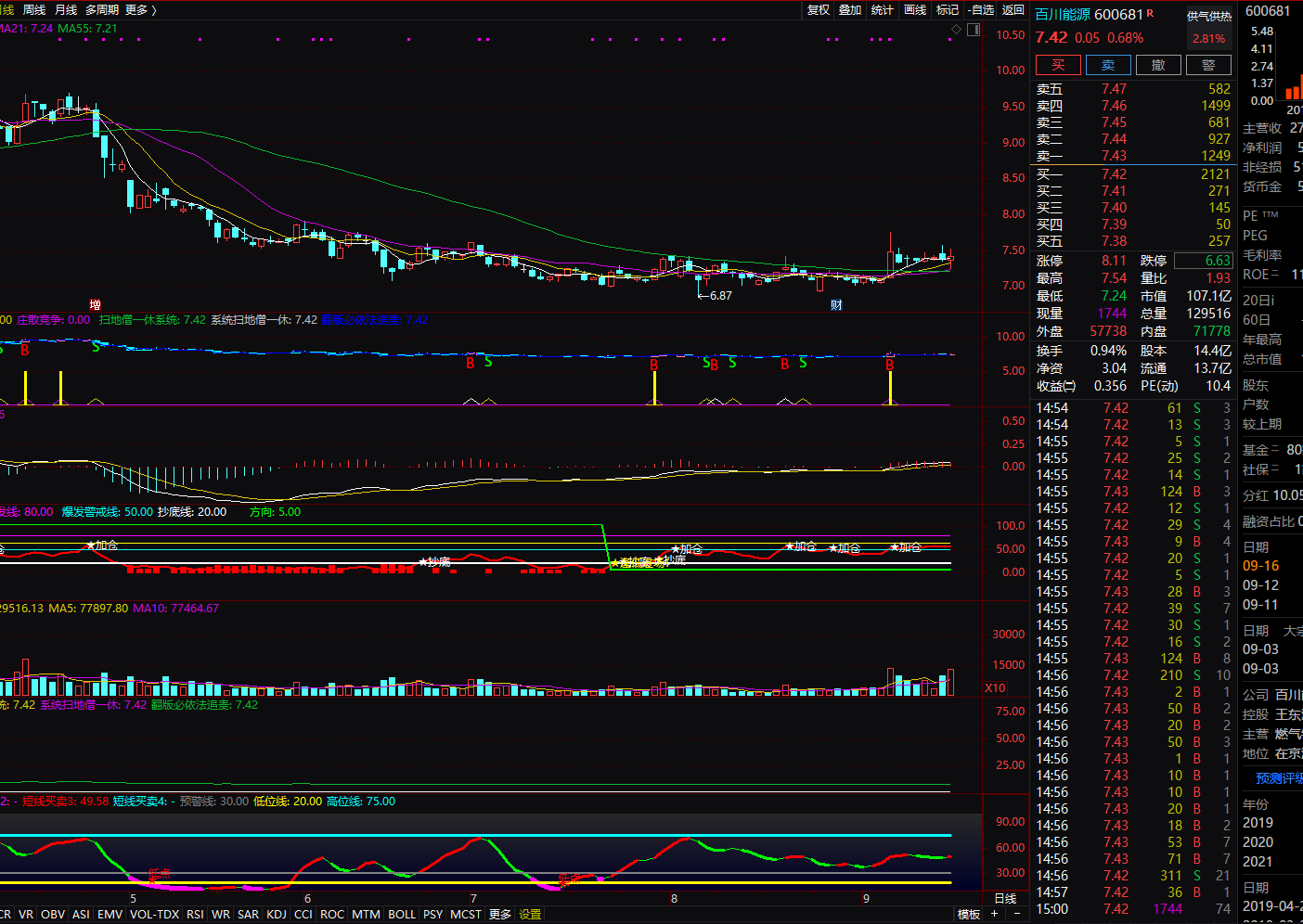
Task: Click the blue 卖 sell button
Action: point(1108,65)
